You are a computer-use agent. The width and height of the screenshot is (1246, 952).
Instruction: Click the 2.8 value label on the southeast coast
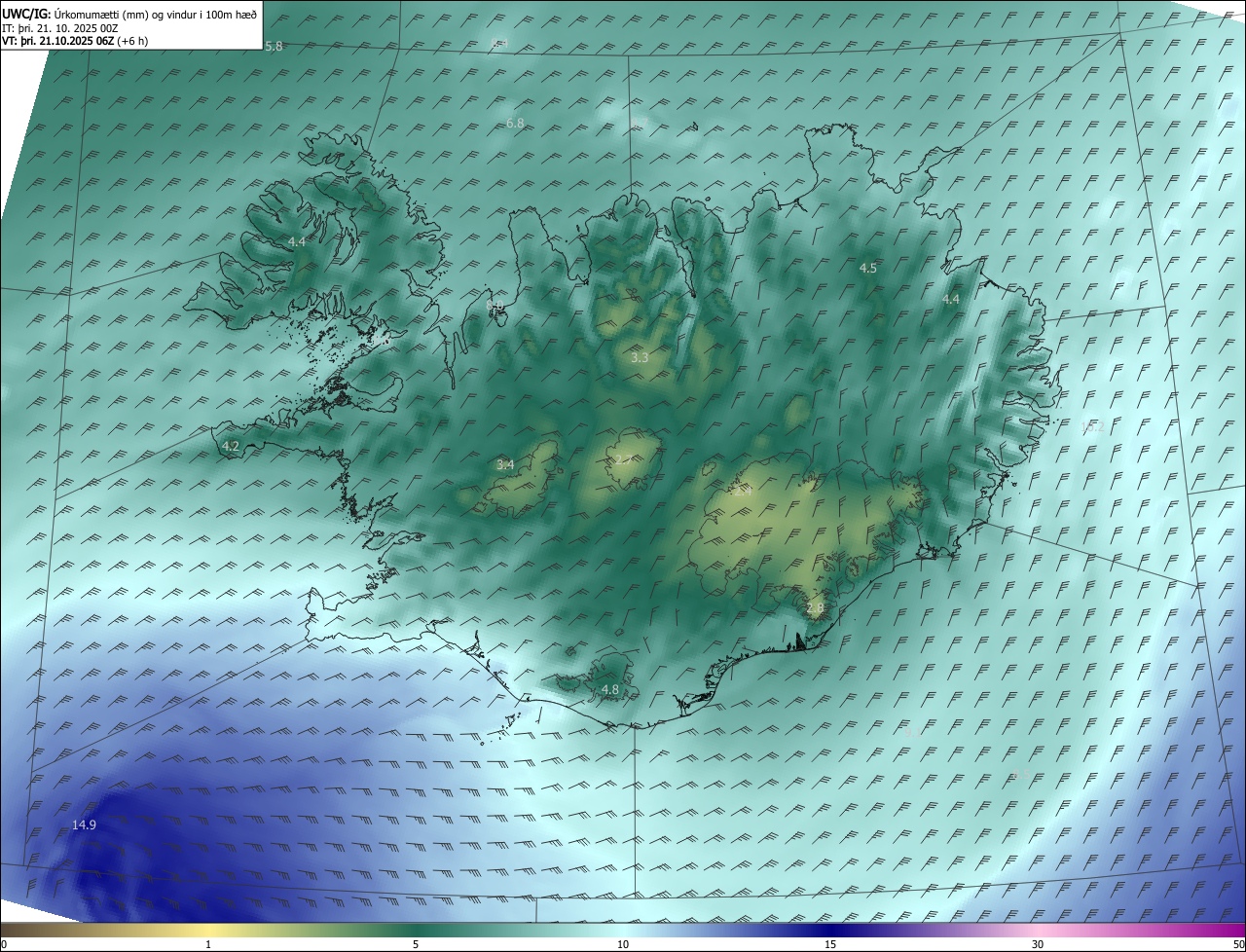tap(815, 607)
